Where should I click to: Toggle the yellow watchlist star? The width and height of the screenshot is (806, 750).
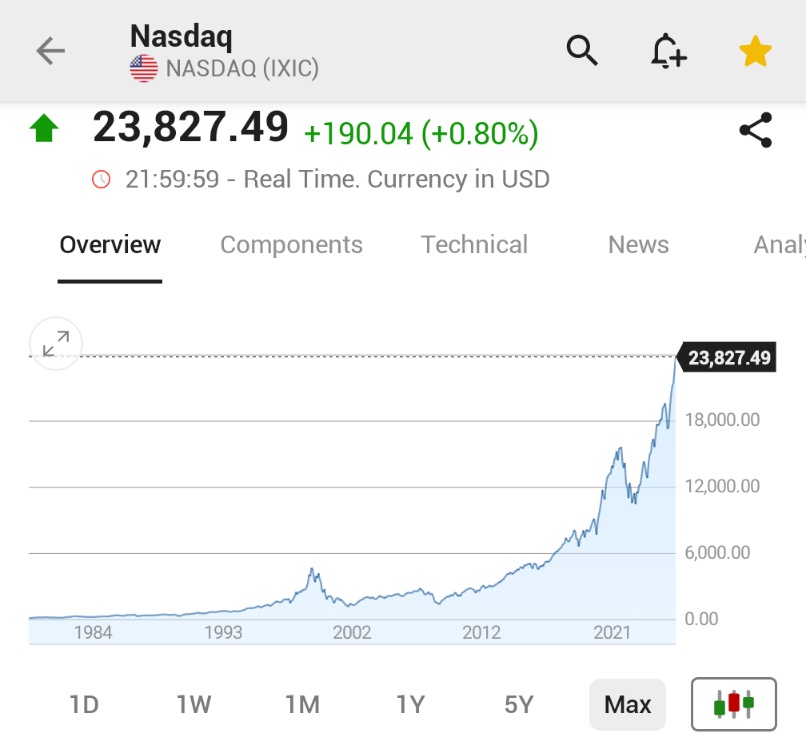click(755, 51)
